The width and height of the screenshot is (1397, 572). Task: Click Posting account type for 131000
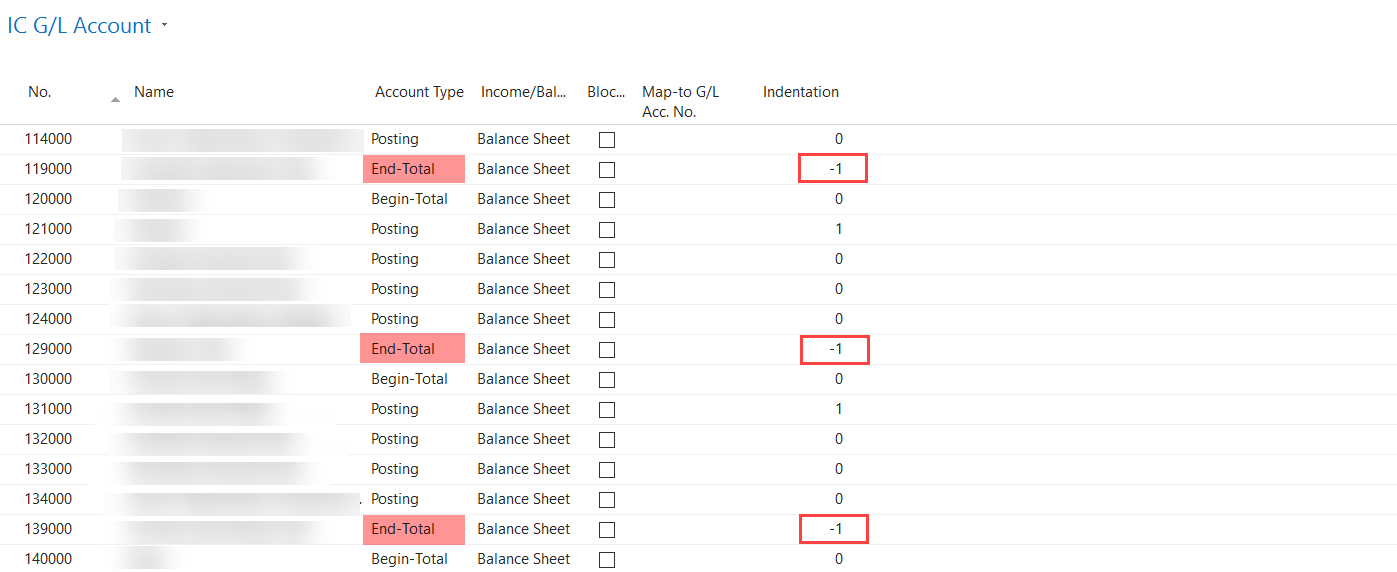(395, 409)
